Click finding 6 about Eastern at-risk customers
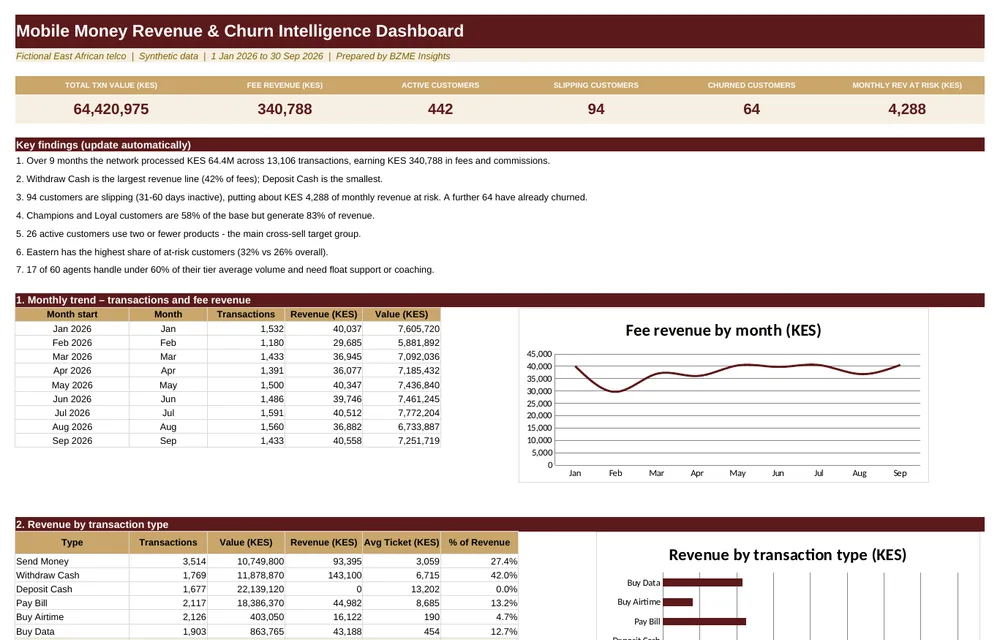Screen dimensions: 1000x640 pyautogui.click(x=172, y=252)
